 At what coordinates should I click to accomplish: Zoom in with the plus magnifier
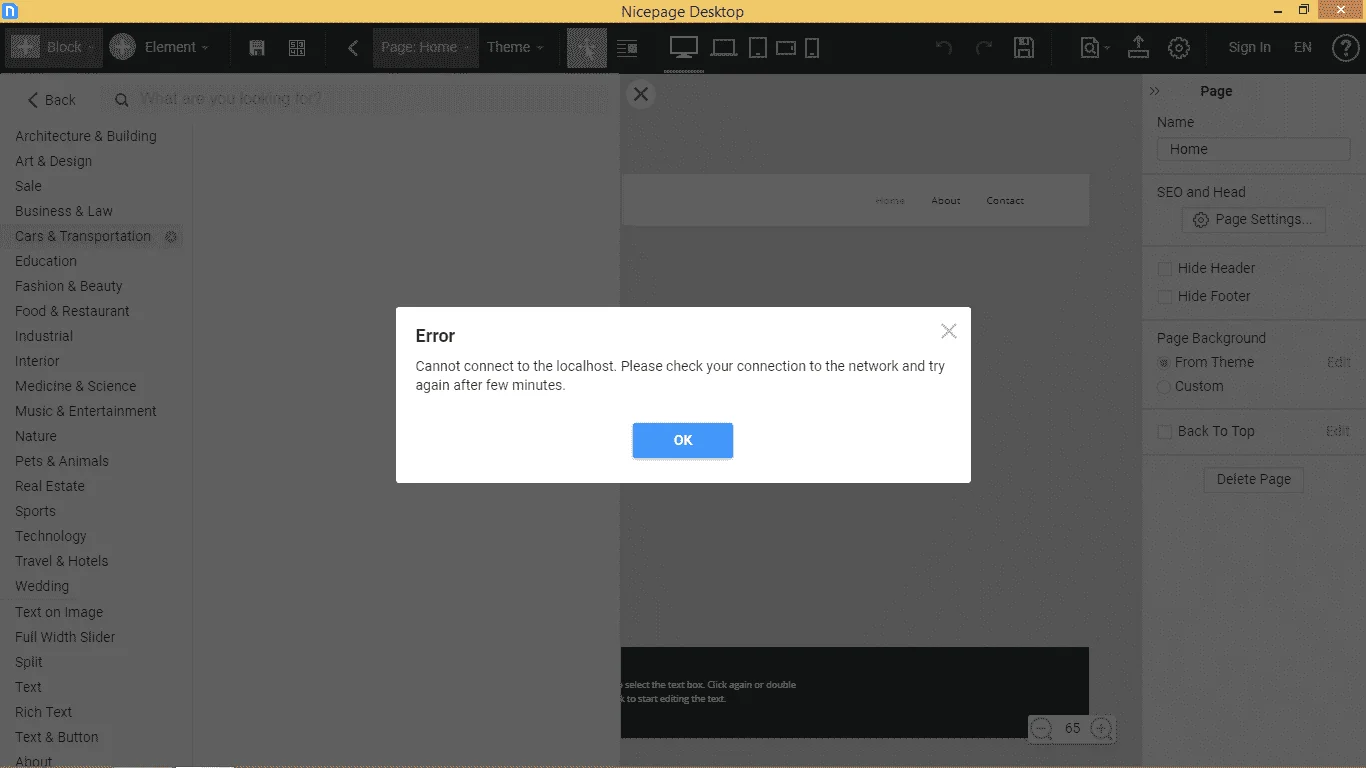click(1101, 729)
